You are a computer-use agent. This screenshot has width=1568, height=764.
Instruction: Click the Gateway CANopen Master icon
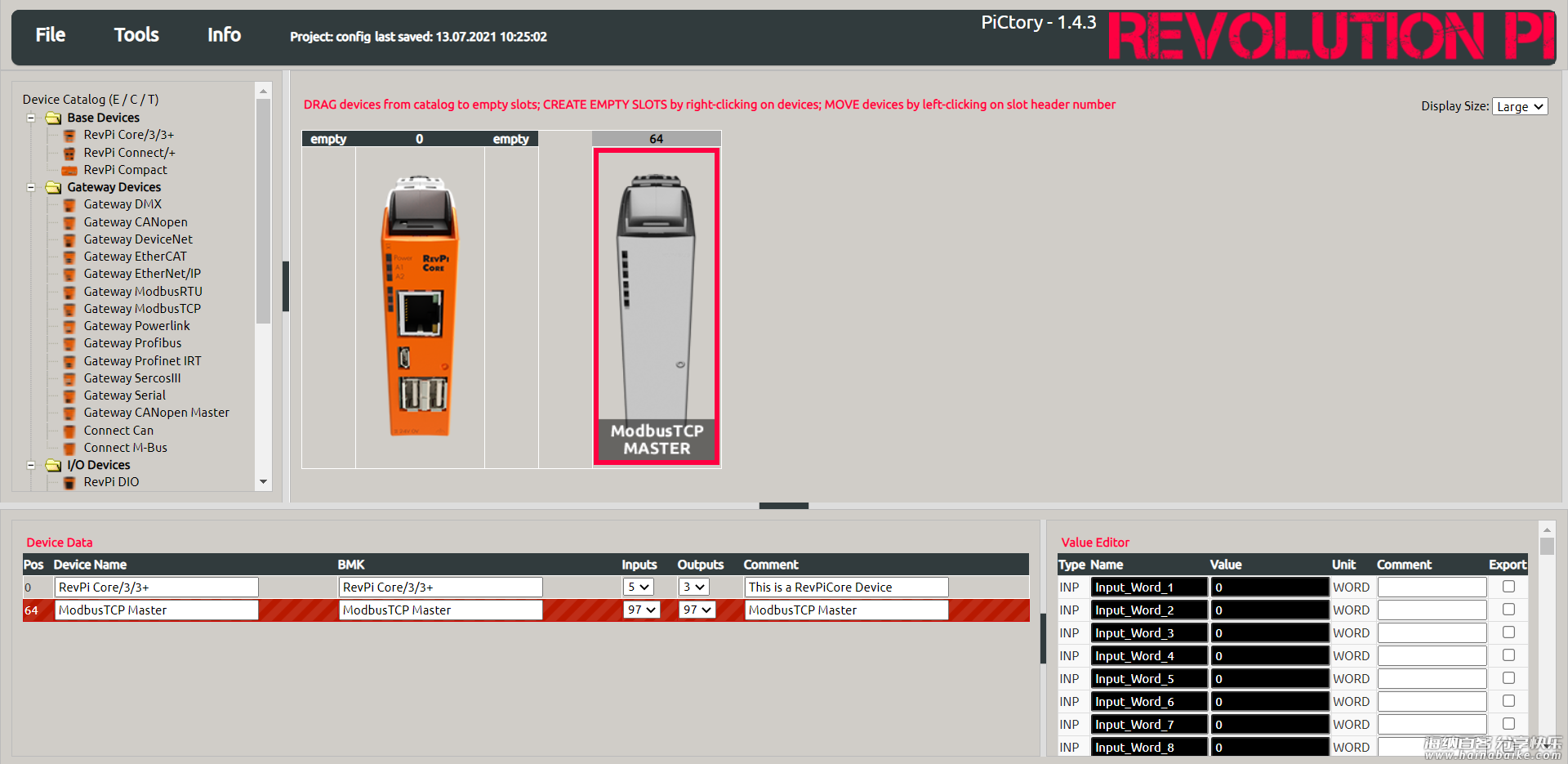click(x=70, y=413)
